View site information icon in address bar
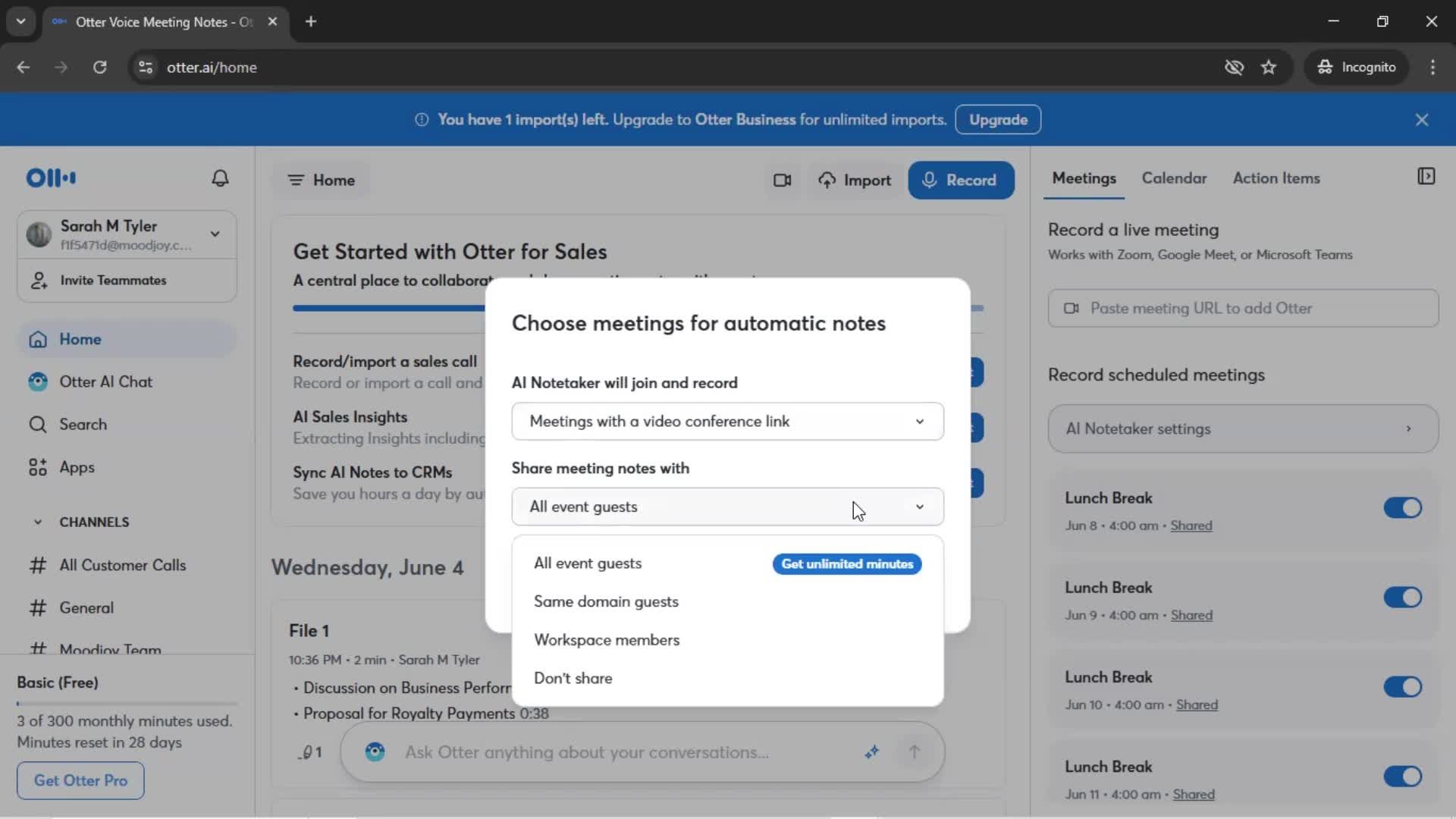The height and width of the screenshot is (819, 1456). point(146,67)
